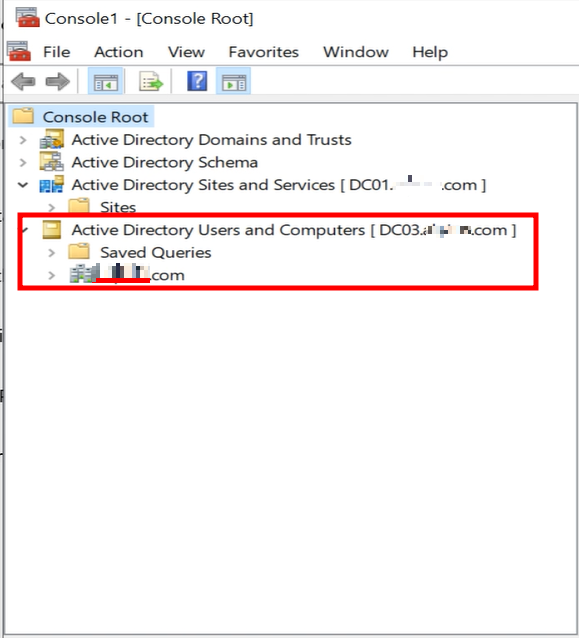Expand the .com domain node
The height and width of the screenshot is (638, 579).
point(52,275)
